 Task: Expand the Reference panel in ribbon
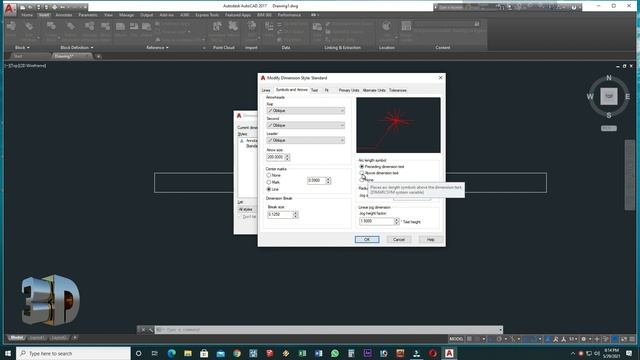point(157,47)
